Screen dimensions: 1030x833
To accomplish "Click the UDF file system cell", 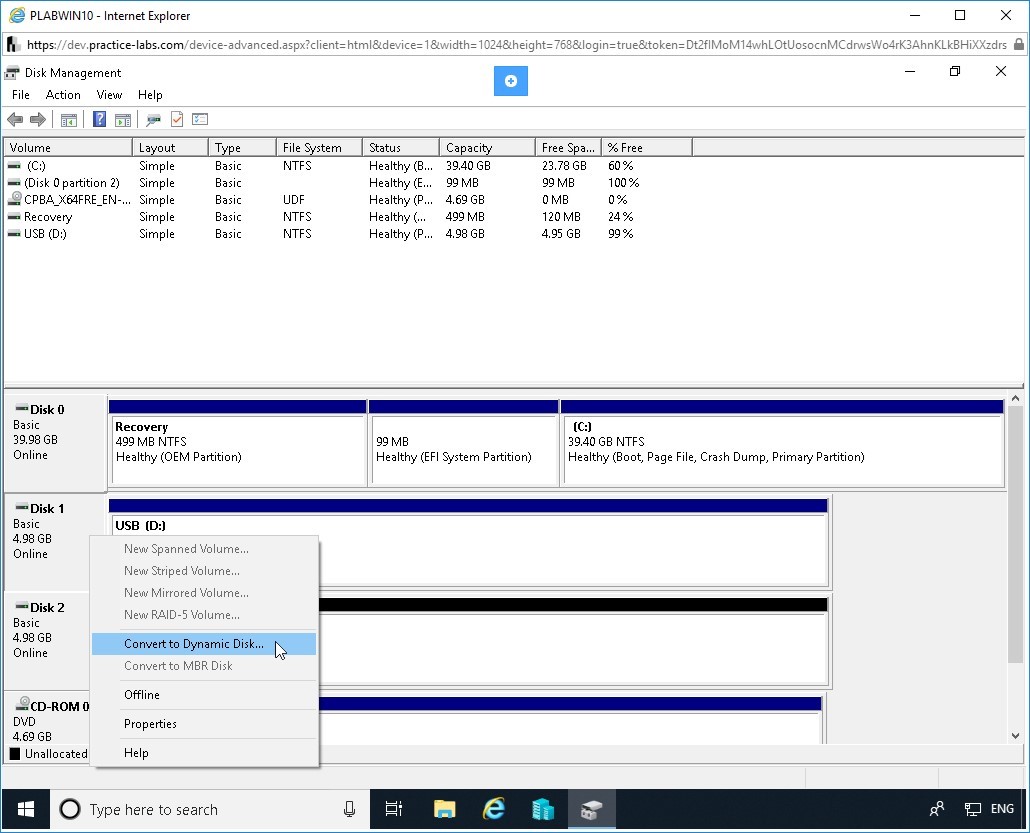I will 294,200.
